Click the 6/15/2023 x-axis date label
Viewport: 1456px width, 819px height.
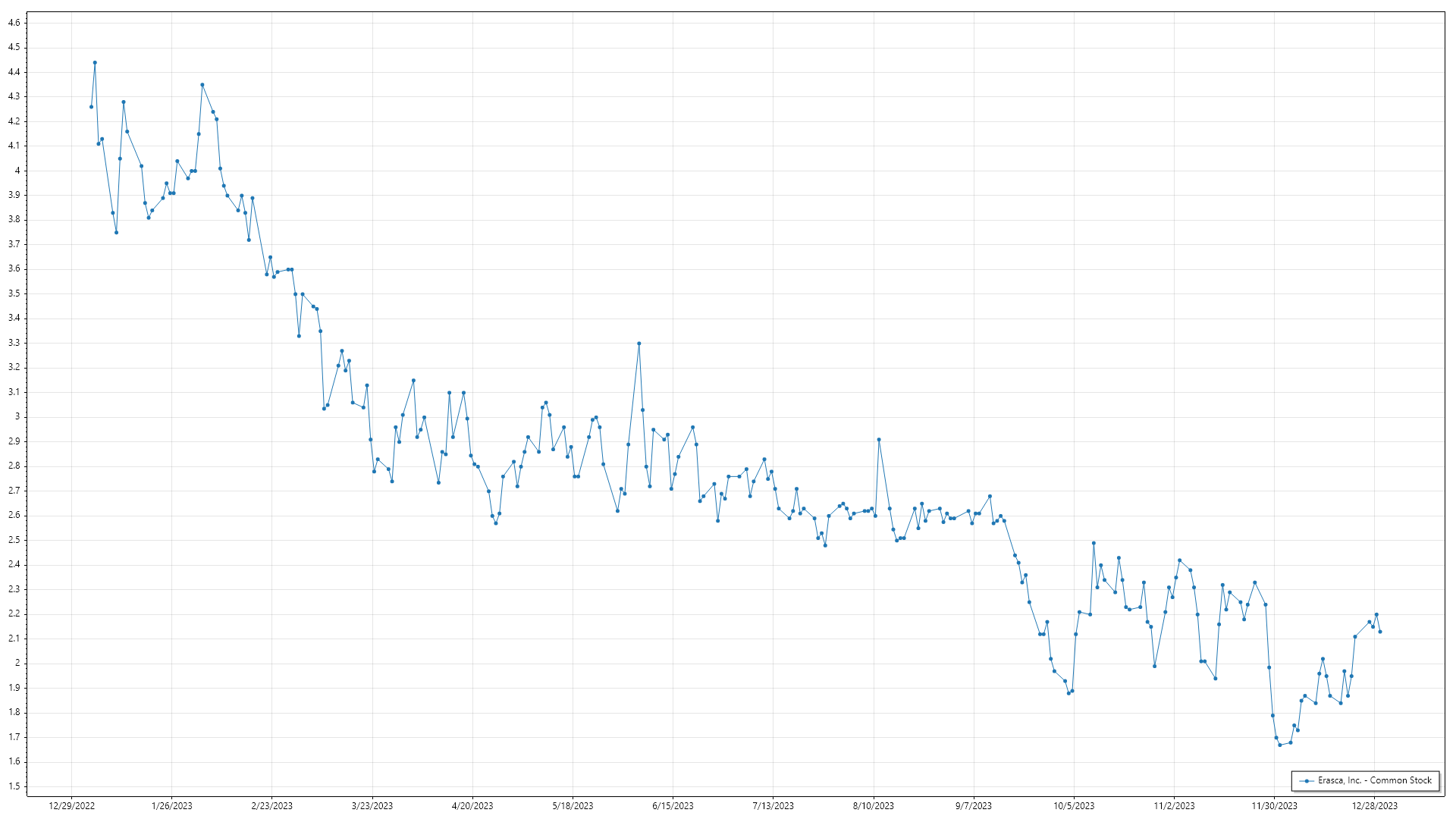(673, 806)
